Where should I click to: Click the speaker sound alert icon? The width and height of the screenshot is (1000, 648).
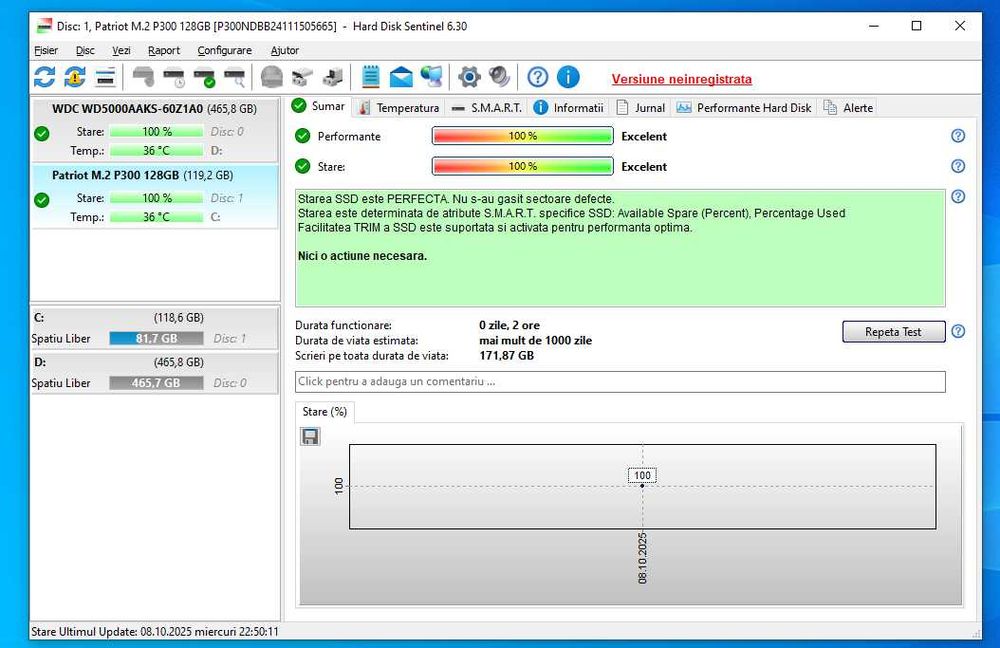499,77
